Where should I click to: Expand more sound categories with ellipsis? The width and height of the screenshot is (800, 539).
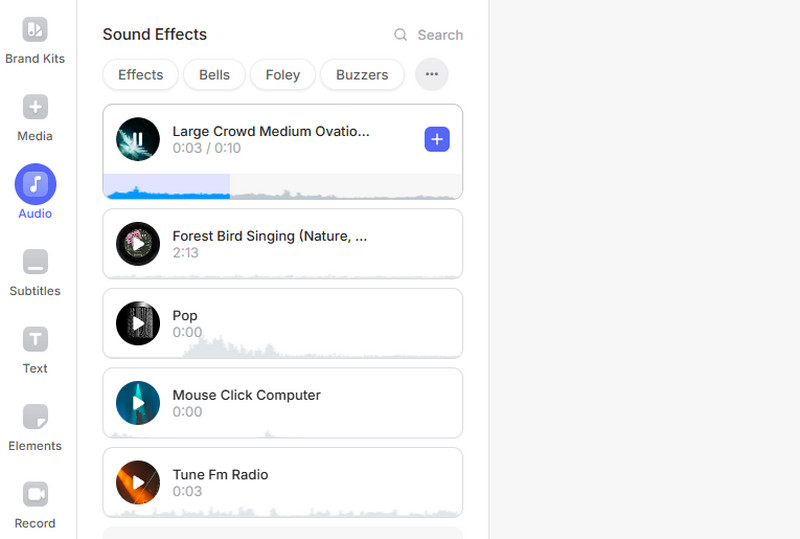coord(432,74)
